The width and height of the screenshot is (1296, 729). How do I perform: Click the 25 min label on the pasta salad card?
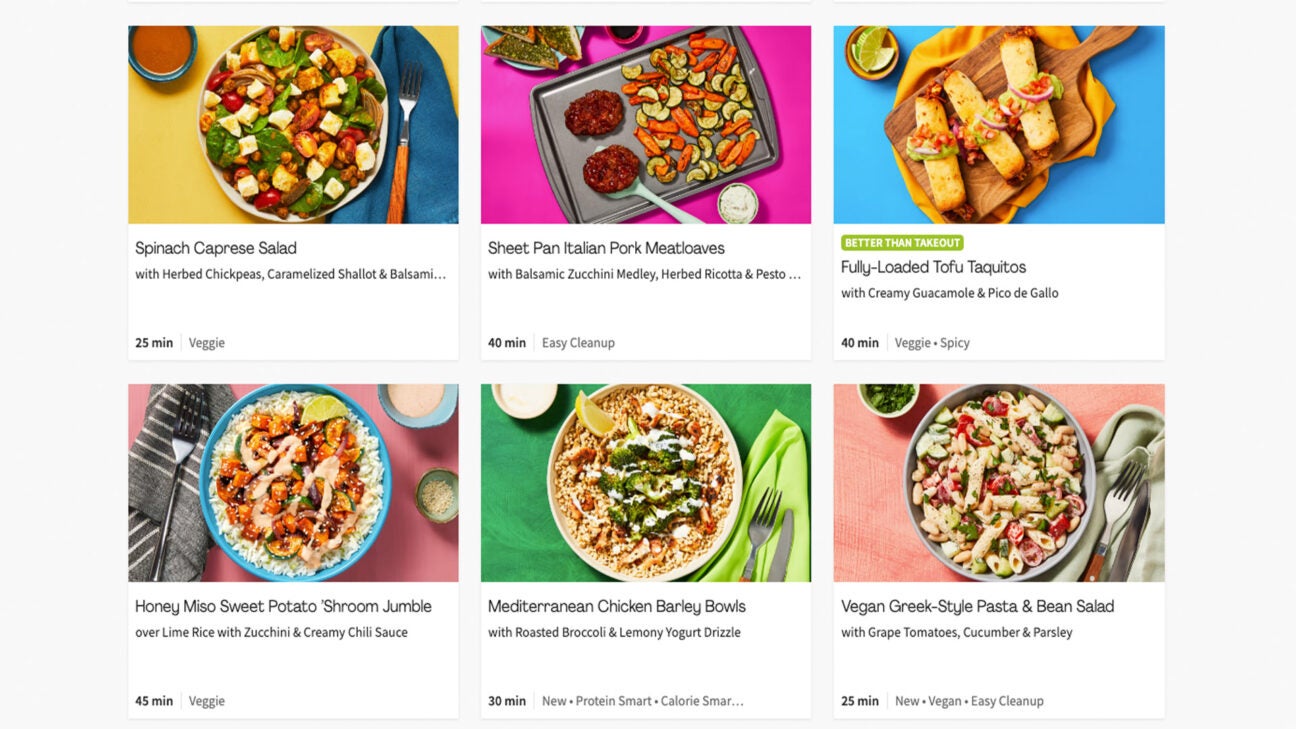click(859, 700)
